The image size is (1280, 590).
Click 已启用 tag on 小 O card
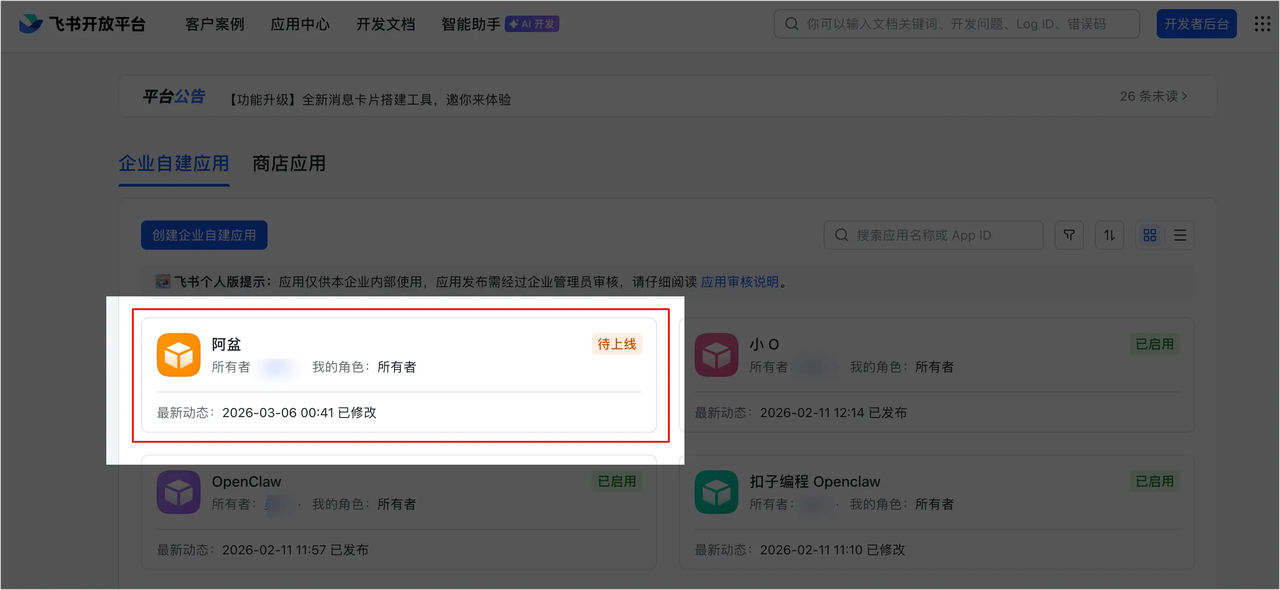point(1155,344)
